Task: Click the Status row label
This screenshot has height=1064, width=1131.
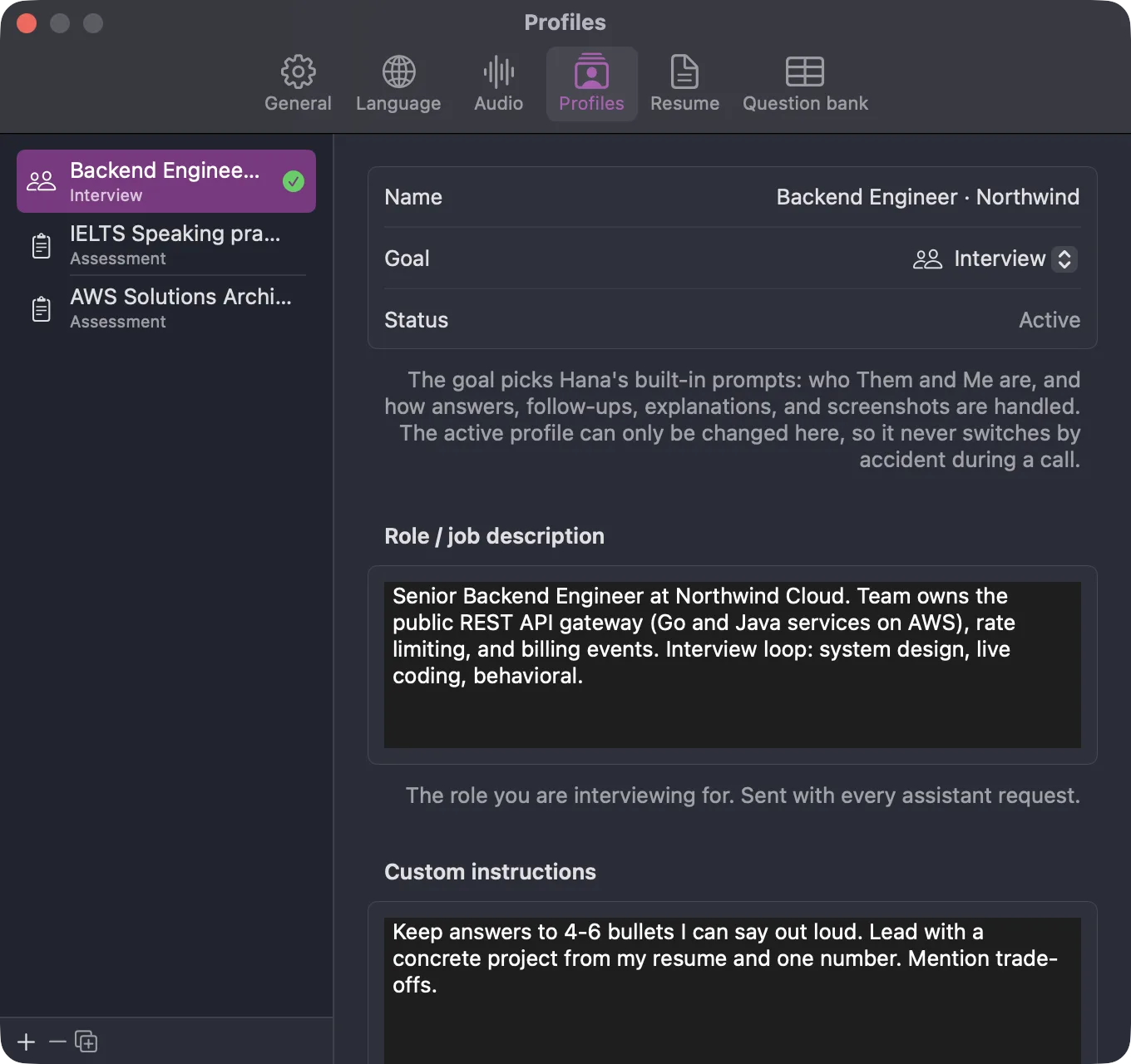Action: tap(416, 320)
